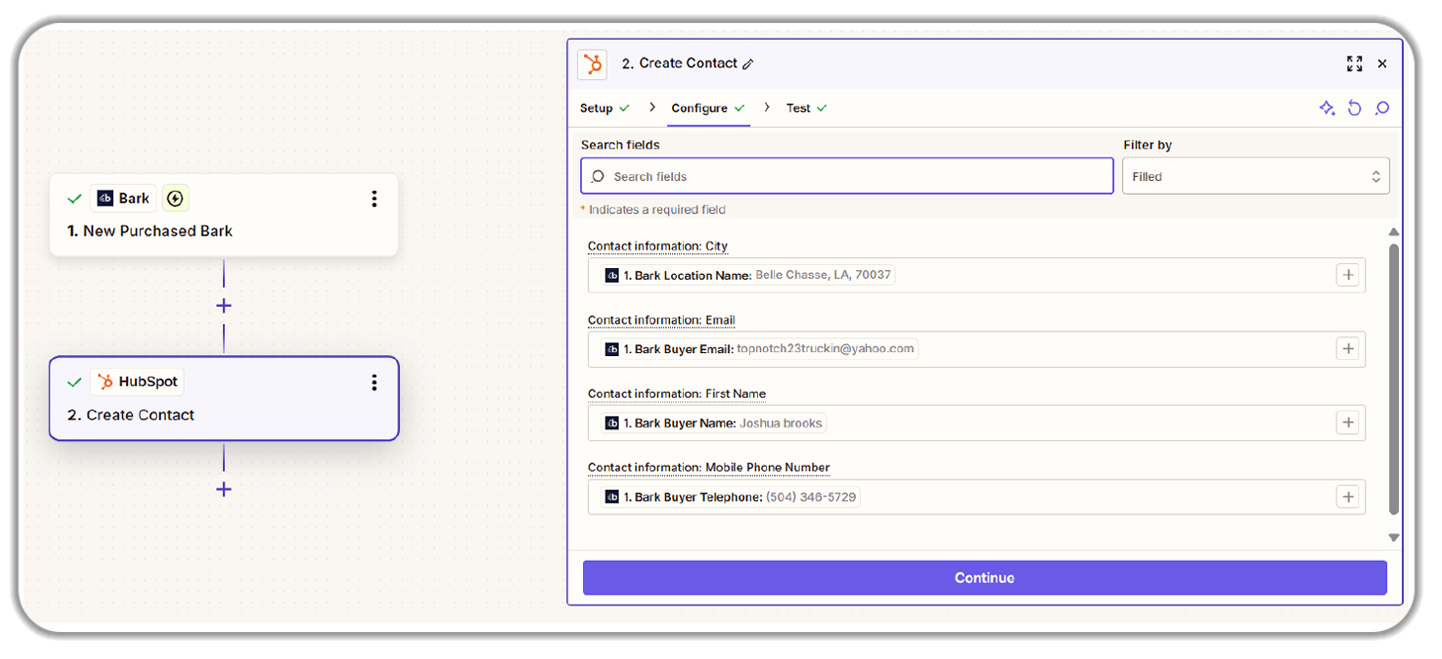The image size is (1442, 659).
Task: Click the lightning bolt instant trigger icon
Action: tap(175, 198)
